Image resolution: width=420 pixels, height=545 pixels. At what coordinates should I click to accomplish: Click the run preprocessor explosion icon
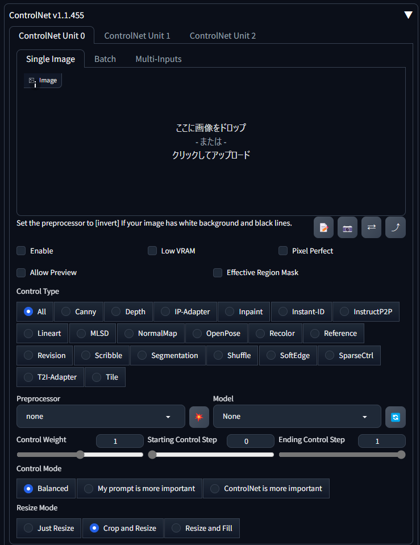(199, 417)
